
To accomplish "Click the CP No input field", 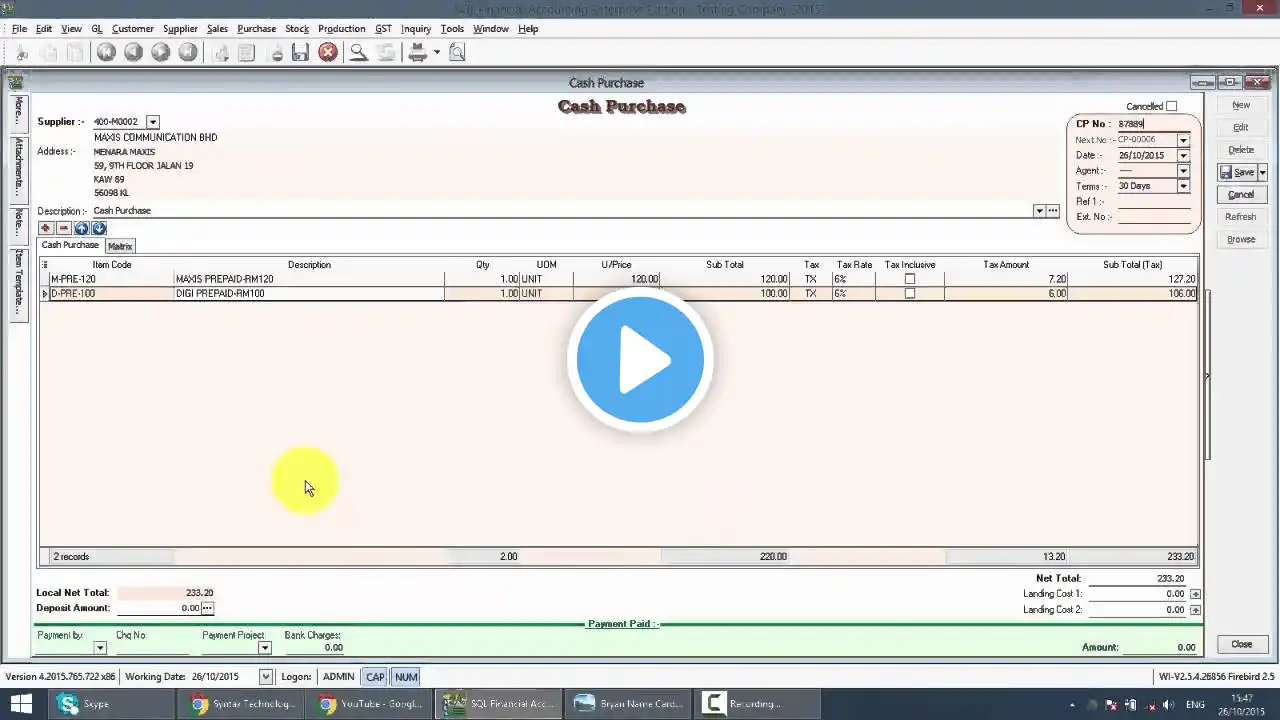I will click(x=1153, y=124).
